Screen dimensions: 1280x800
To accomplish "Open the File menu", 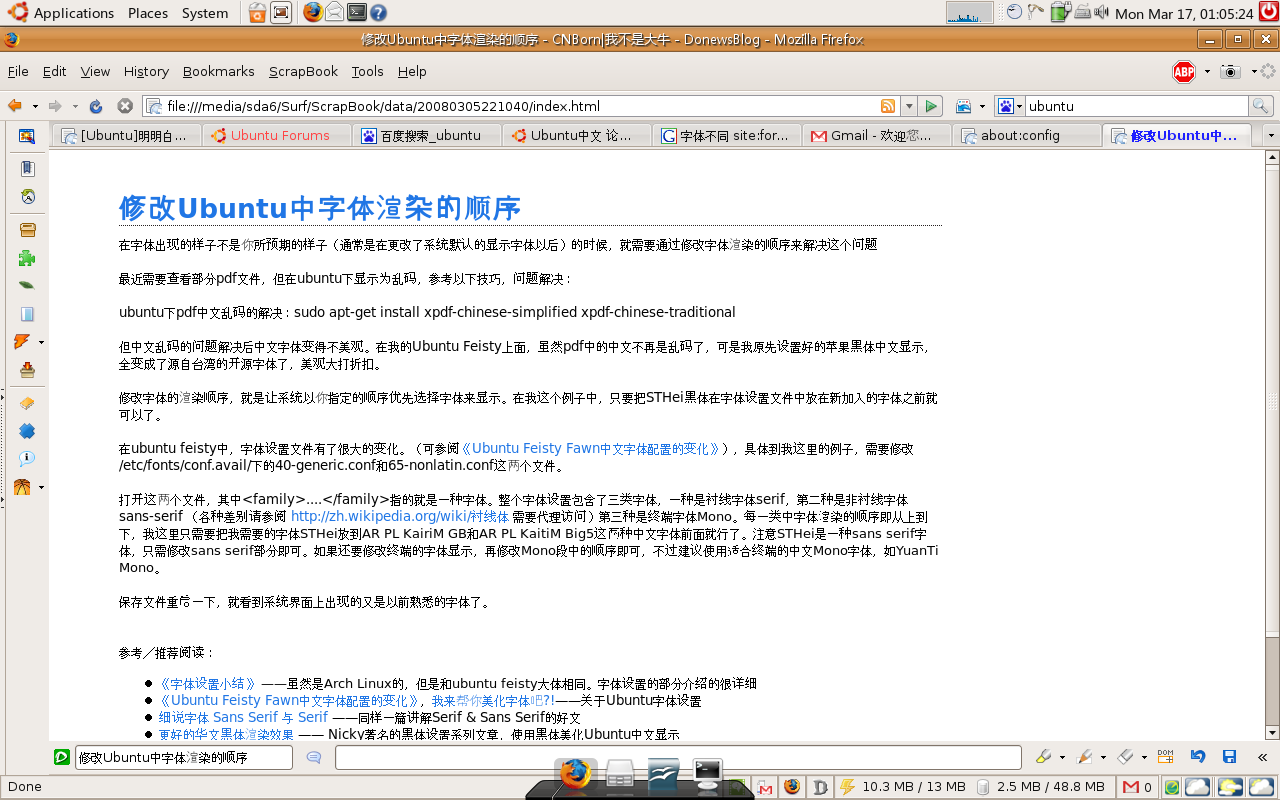I will 18,72.
